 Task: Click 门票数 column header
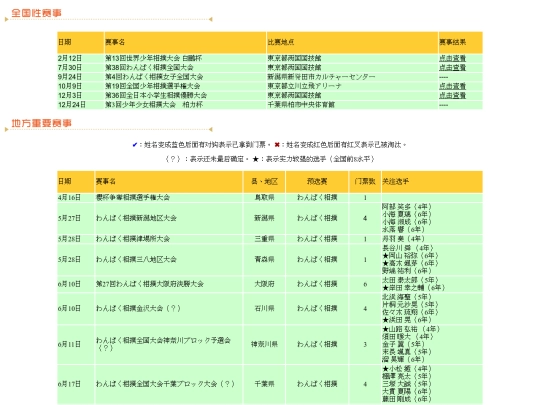point(365,181)
